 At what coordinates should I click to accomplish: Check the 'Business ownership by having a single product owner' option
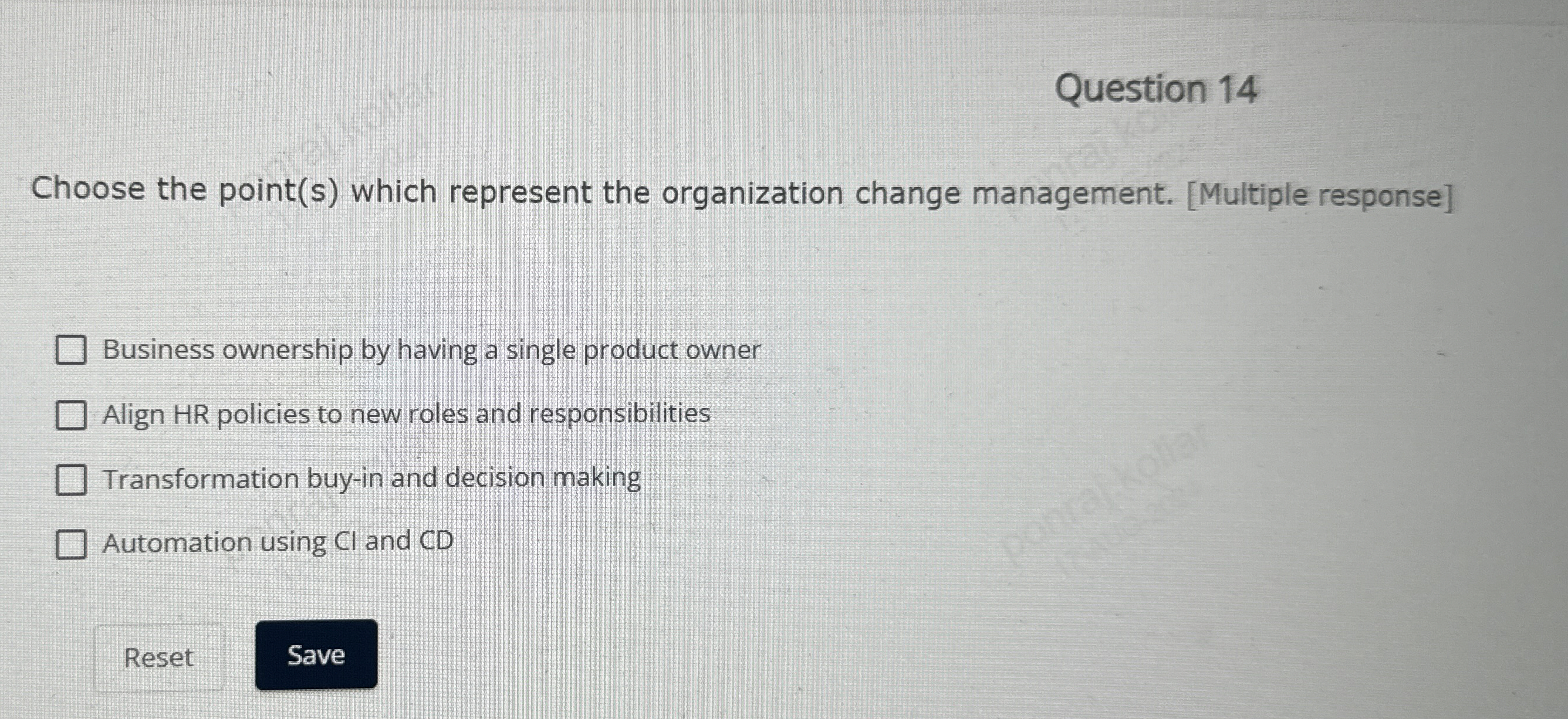click(x=71, y=348)
